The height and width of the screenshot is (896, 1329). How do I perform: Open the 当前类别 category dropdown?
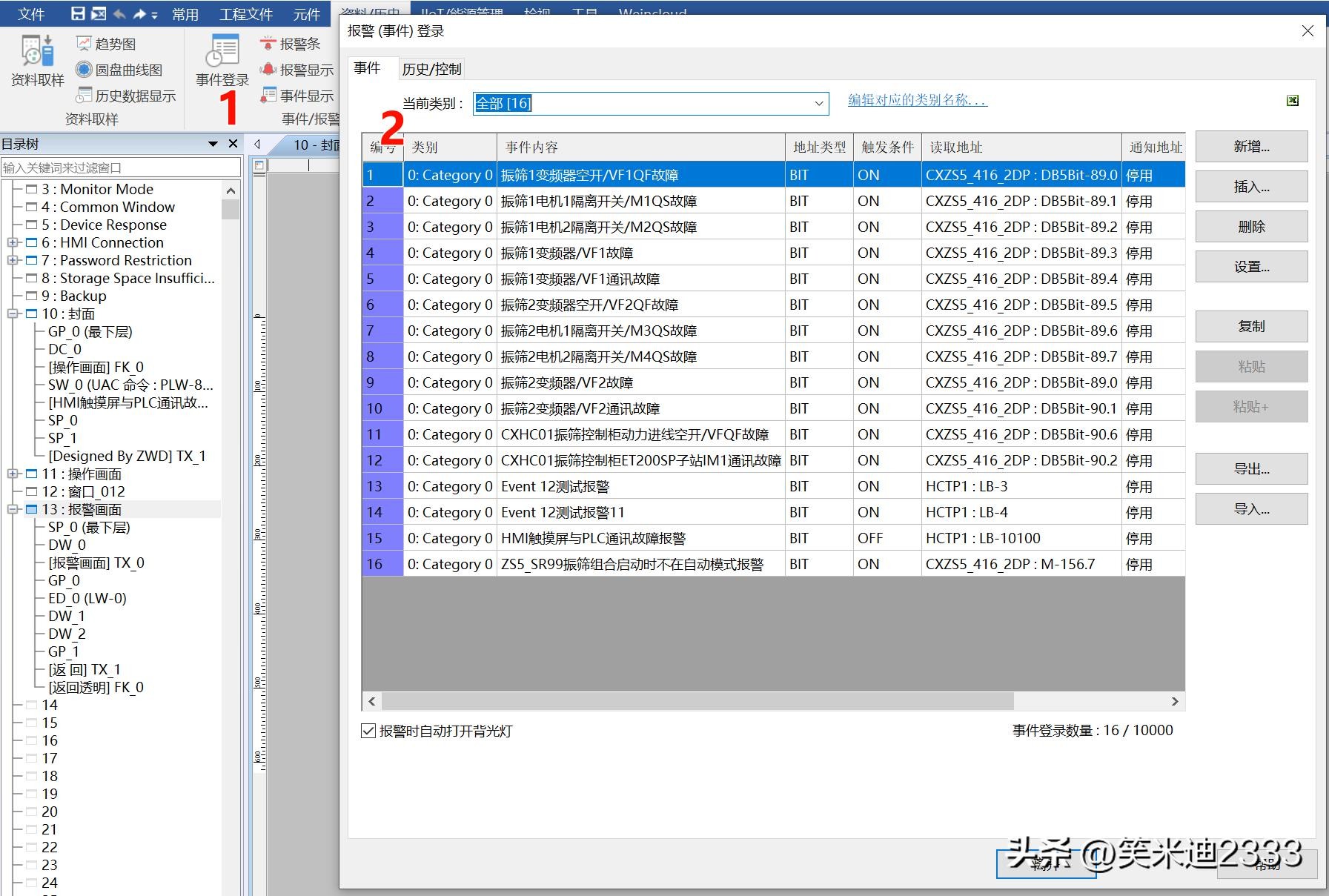point(818,103)
